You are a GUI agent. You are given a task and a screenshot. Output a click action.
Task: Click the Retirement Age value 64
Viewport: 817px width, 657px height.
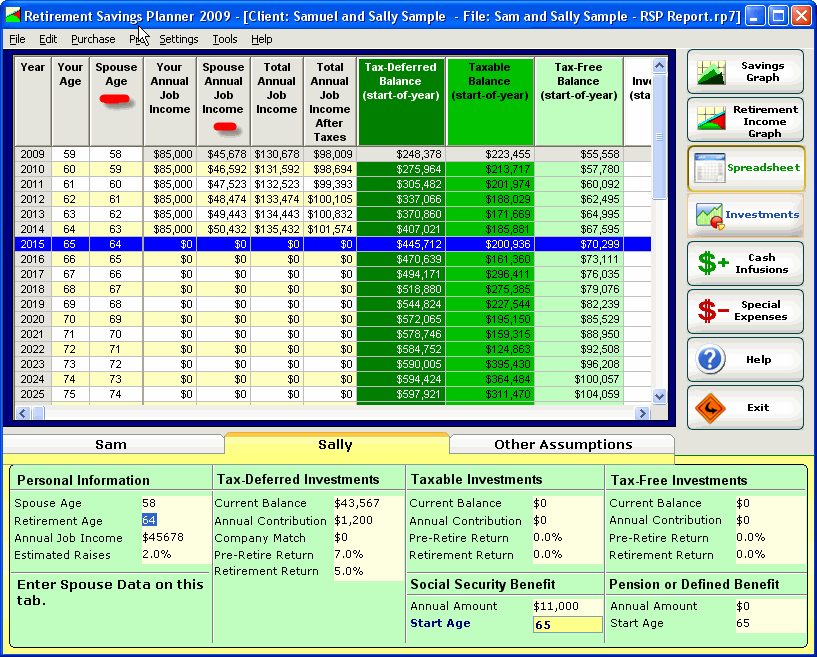(x=149, y=520)
